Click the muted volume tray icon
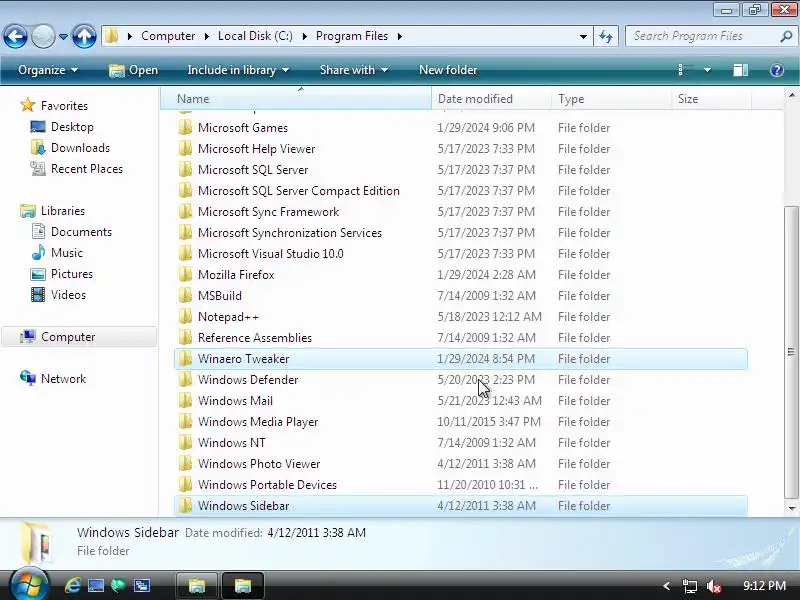 pos(714,586)
